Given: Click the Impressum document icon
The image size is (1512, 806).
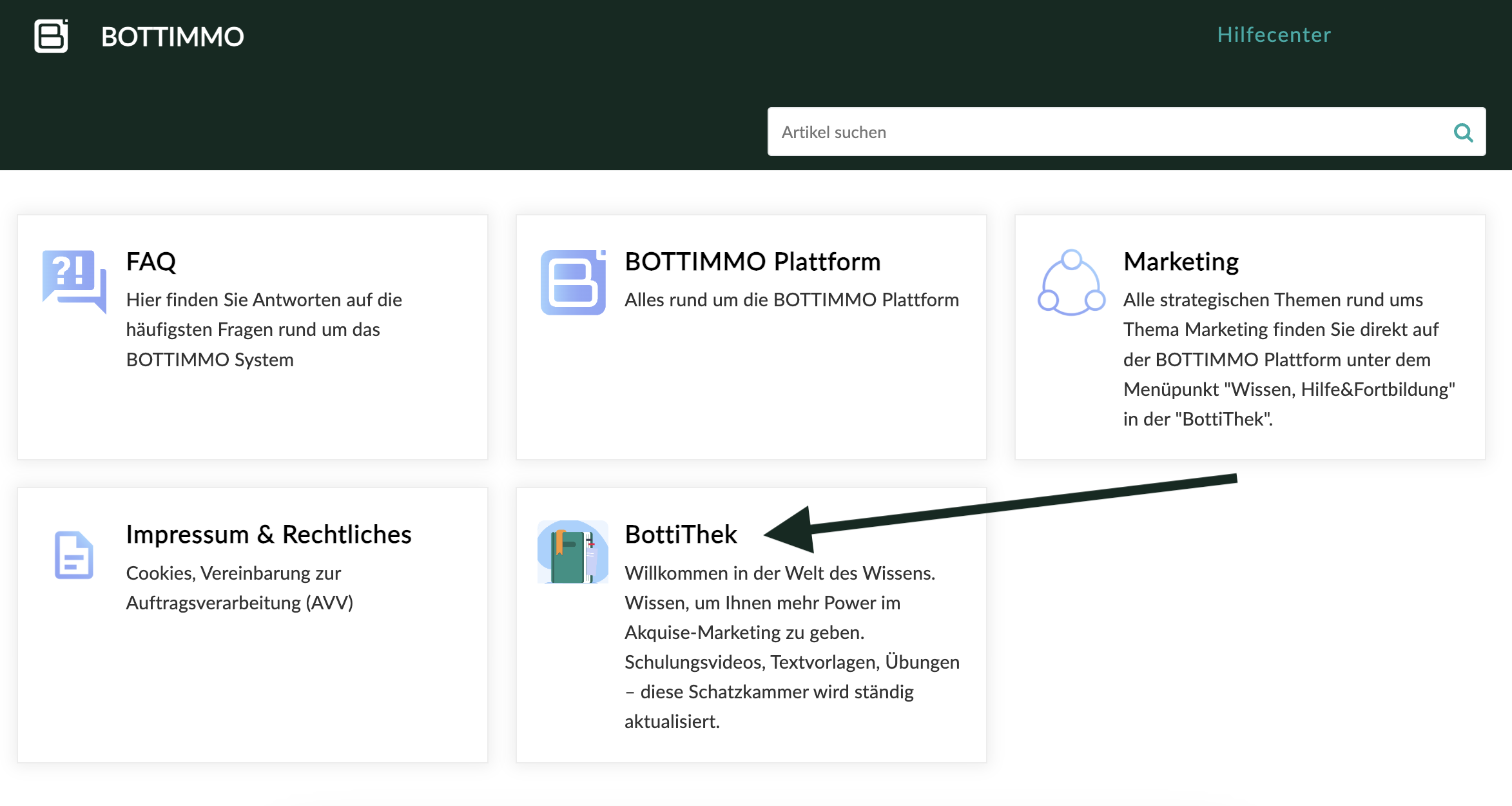Looking at the screenshot, I should 74,555.
